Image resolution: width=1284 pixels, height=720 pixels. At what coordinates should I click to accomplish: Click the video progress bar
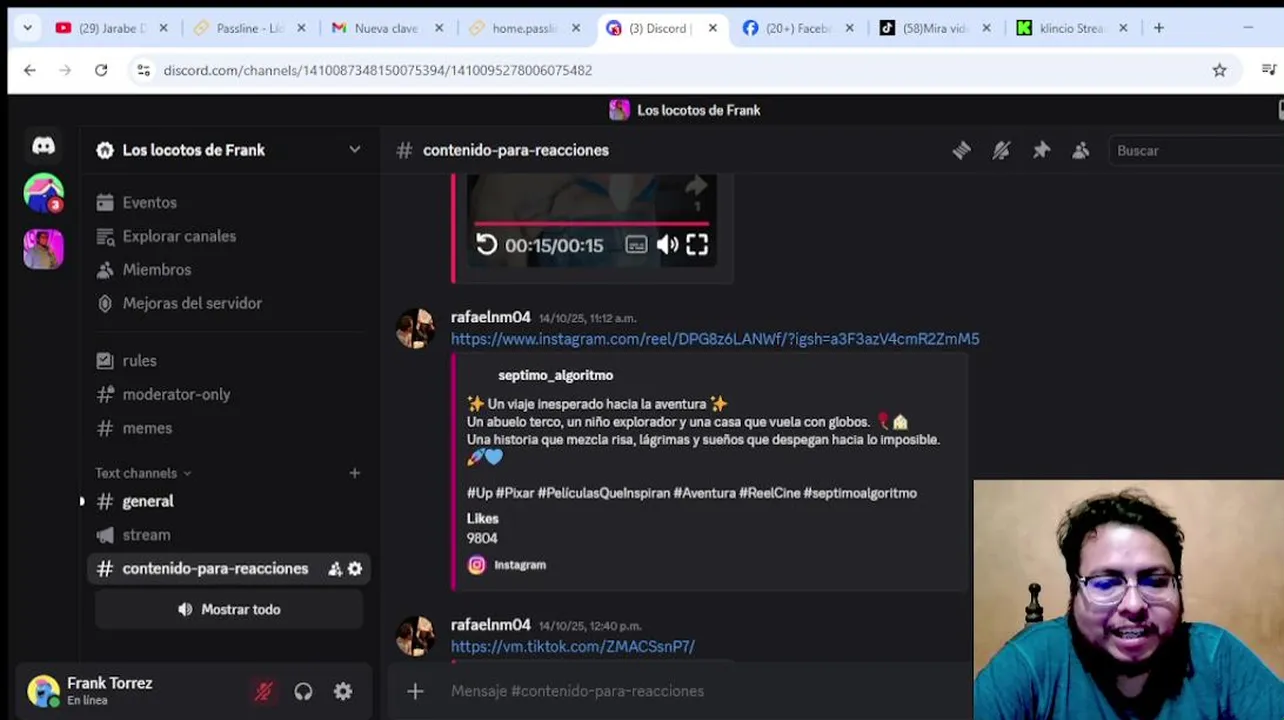click(x=591, y=224)
